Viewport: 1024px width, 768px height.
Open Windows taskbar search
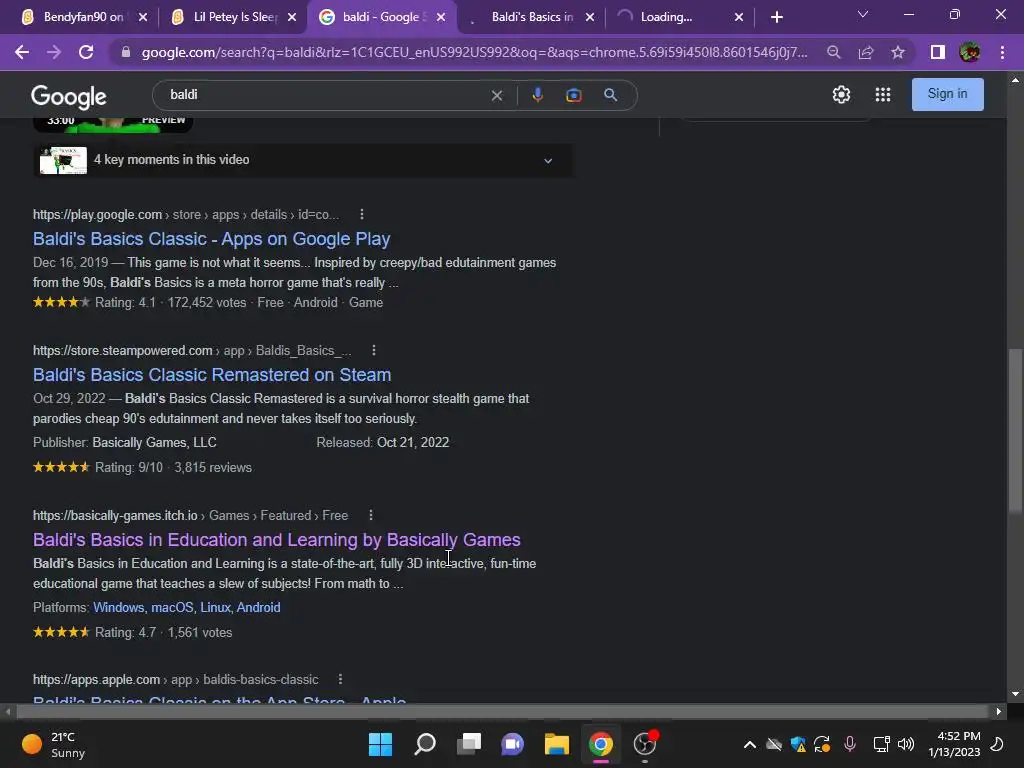[x=425, y=744]
